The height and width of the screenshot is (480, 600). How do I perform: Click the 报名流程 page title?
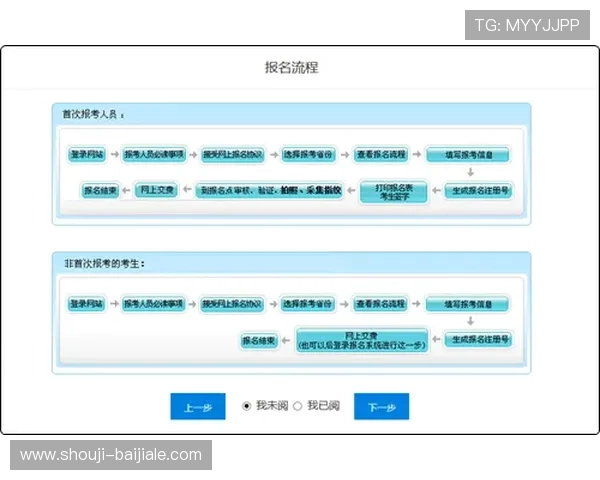pyautogui.click(x=292, y=67)
